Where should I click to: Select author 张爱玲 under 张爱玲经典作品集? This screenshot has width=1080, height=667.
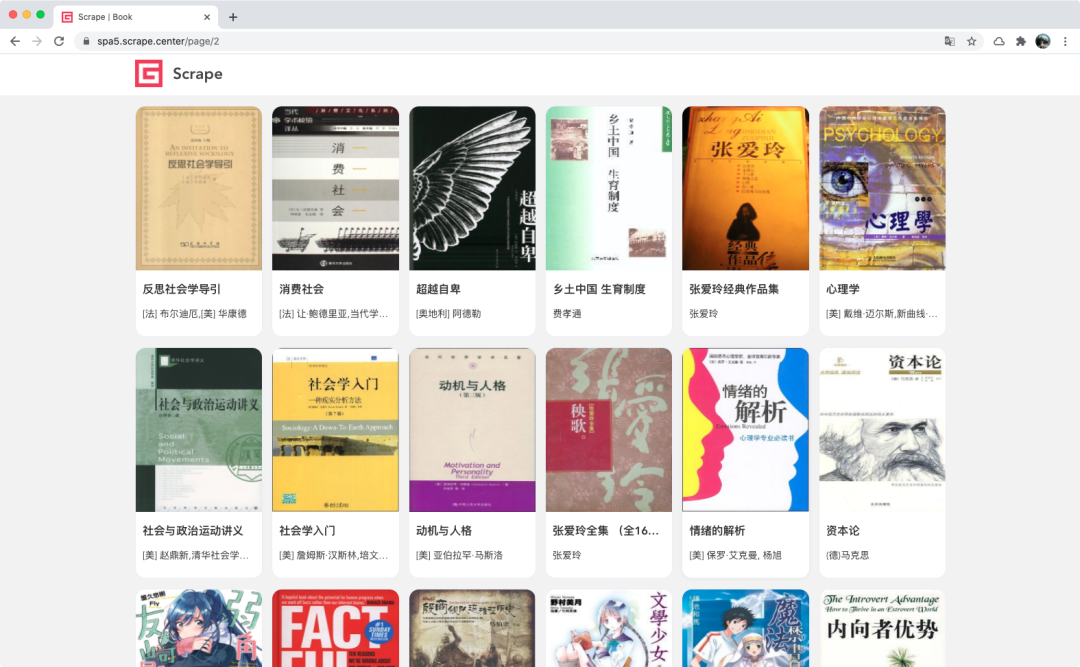pos(704,314)
